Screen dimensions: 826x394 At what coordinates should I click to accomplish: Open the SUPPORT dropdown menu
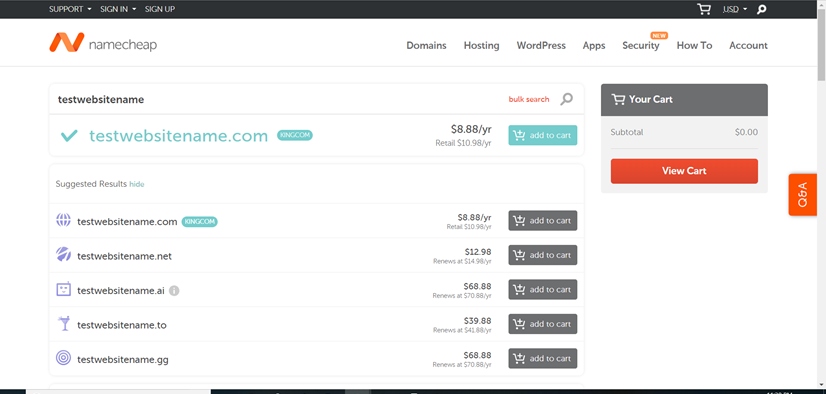tap(70, 9)
